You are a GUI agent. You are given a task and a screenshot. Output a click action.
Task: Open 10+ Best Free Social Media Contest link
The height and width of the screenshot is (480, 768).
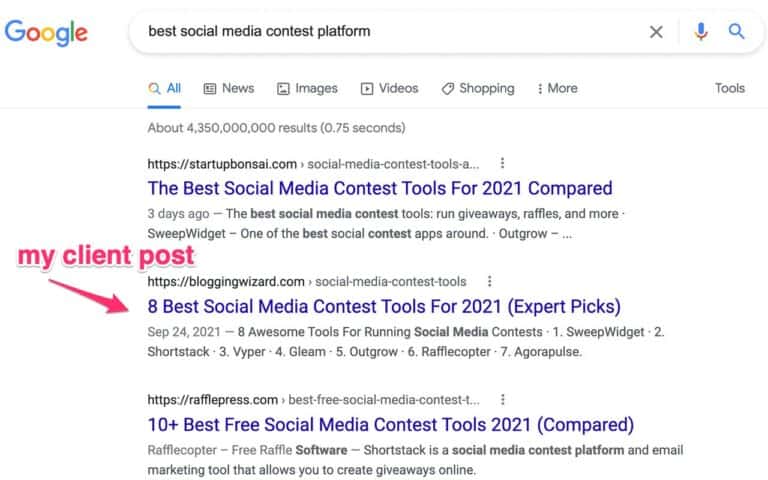coord(390,425)
